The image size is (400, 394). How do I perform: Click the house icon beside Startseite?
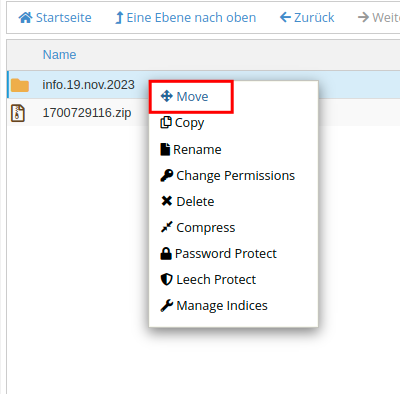pyautogui.click(x=25, y=17)
